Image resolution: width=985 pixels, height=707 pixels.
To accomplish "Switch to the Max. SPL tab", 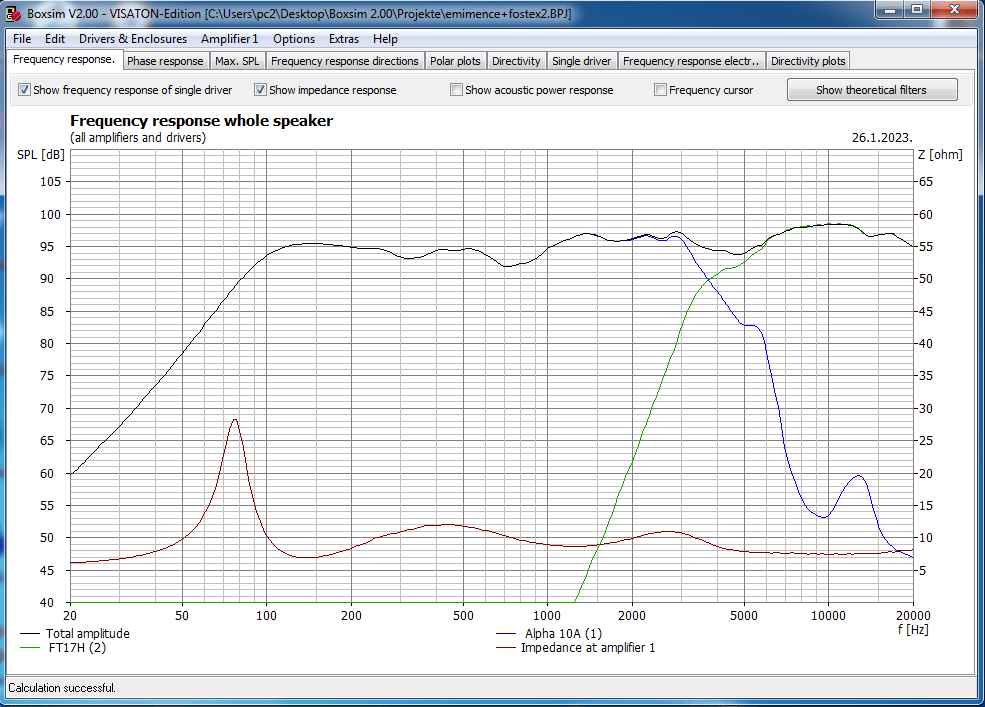I will coord(237,61).
